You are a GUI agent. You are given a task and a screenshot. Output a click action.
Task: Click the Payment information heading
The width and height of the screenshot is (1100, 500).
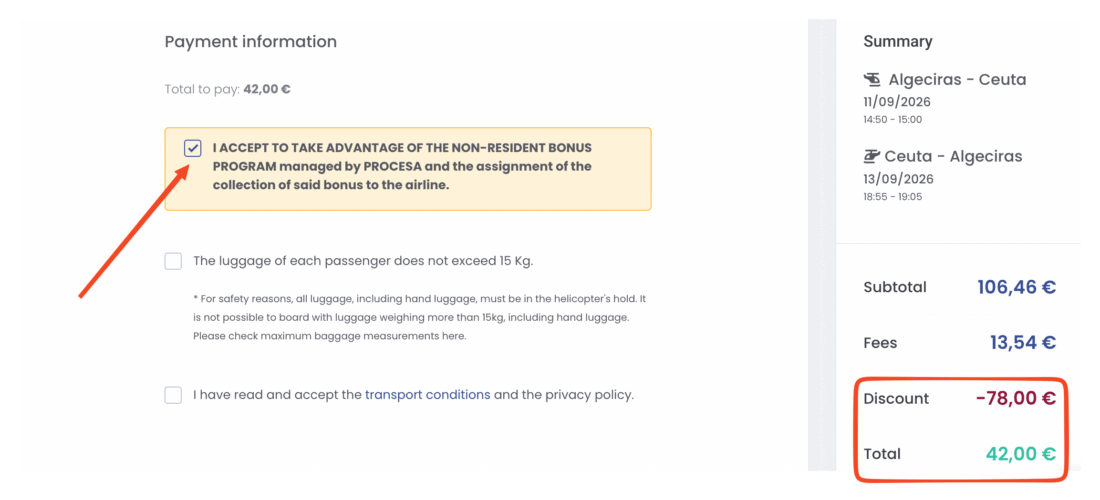250,42
